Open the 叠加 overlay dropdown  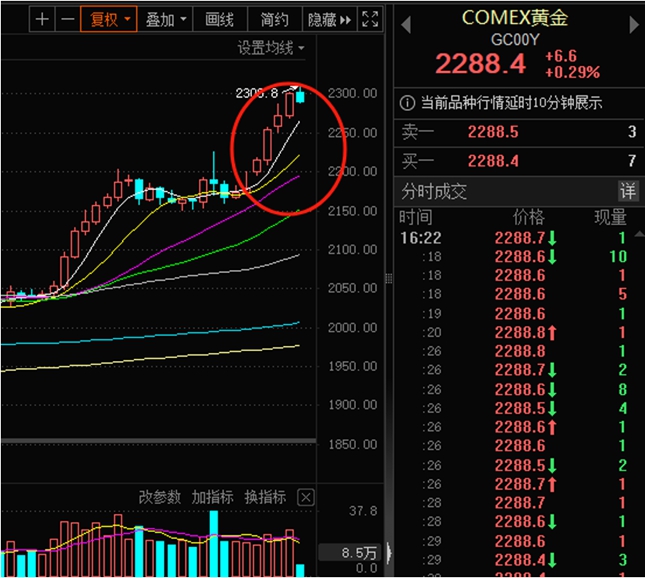[x=165, y=19]
